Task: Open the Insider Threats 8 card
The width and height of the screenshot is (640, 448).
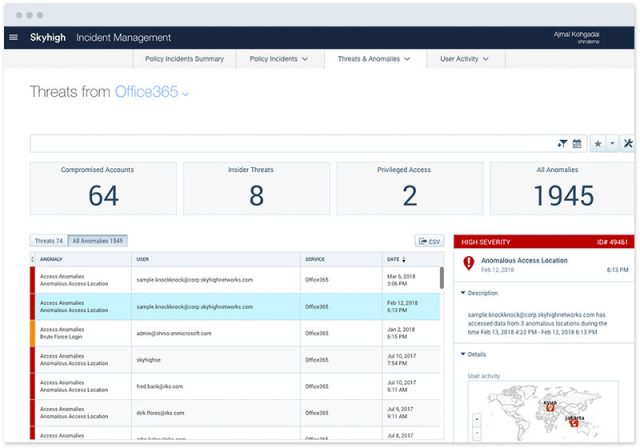Action: click(x=256, y=188)
